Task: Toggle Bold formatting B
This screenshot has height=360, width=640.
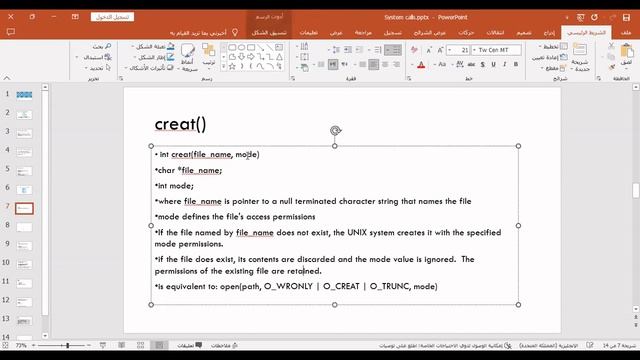Action: pos(516,64)
